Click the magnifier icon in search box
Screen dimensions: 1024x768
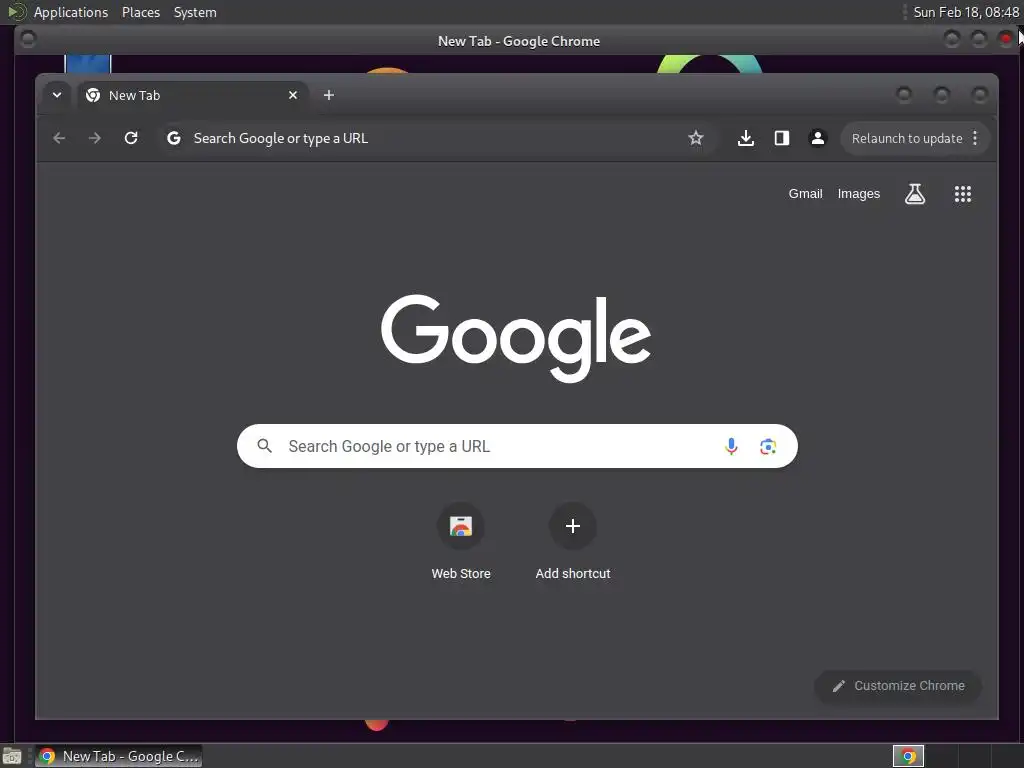coord(264,446)
